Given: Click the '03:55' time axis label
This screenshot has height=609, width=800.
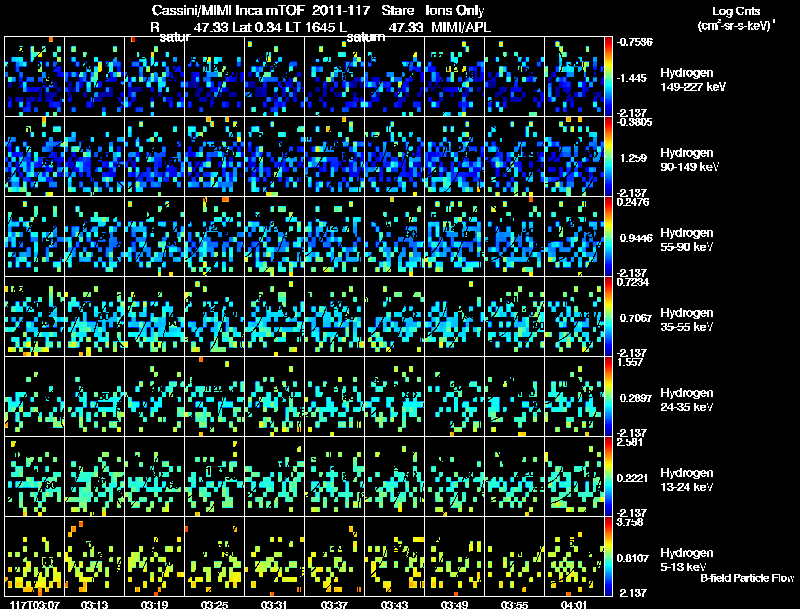Looking at the screenshot, I should click(x=514, y=604).
